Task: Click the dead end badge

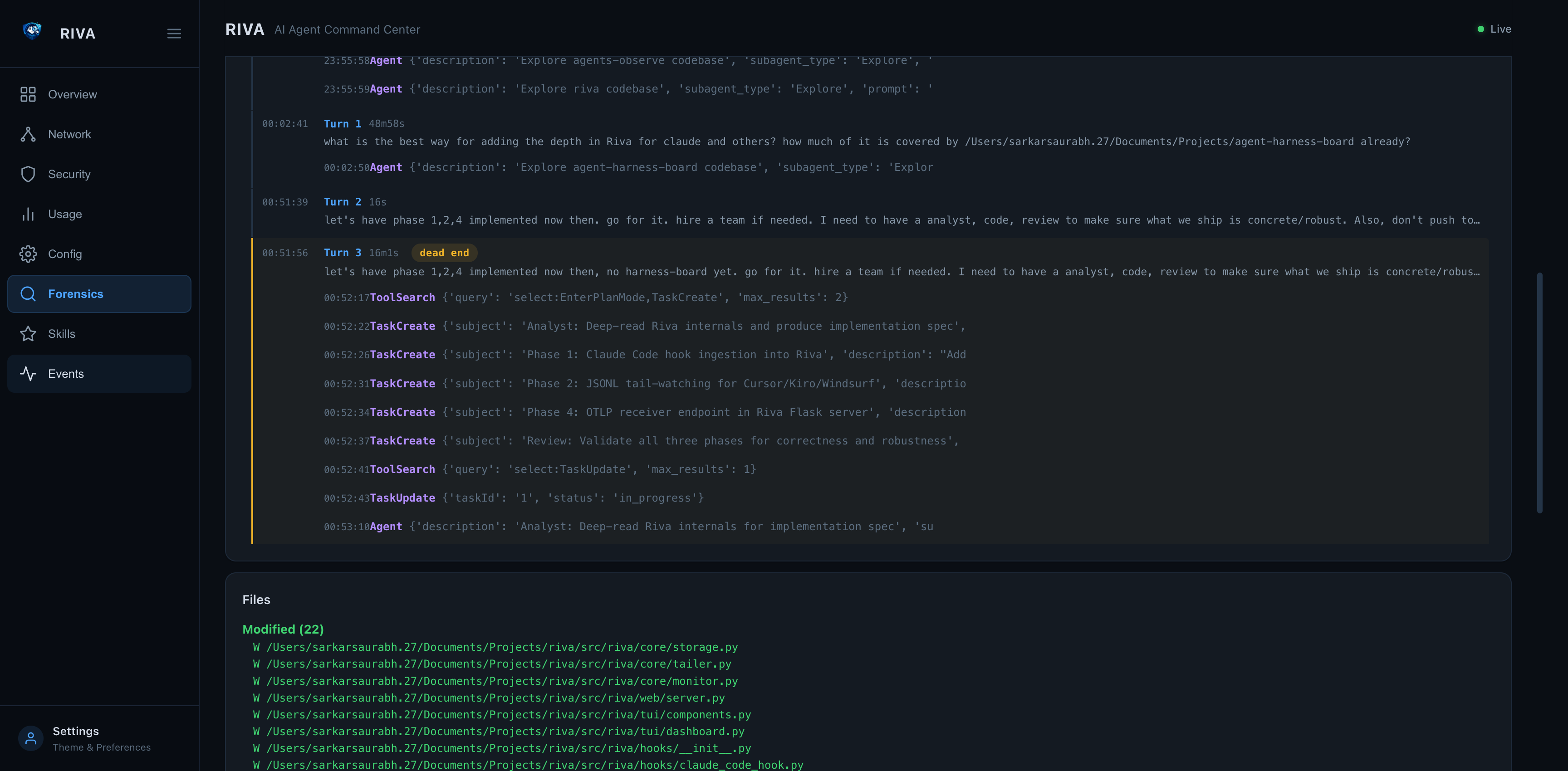Action: point(444,253)
